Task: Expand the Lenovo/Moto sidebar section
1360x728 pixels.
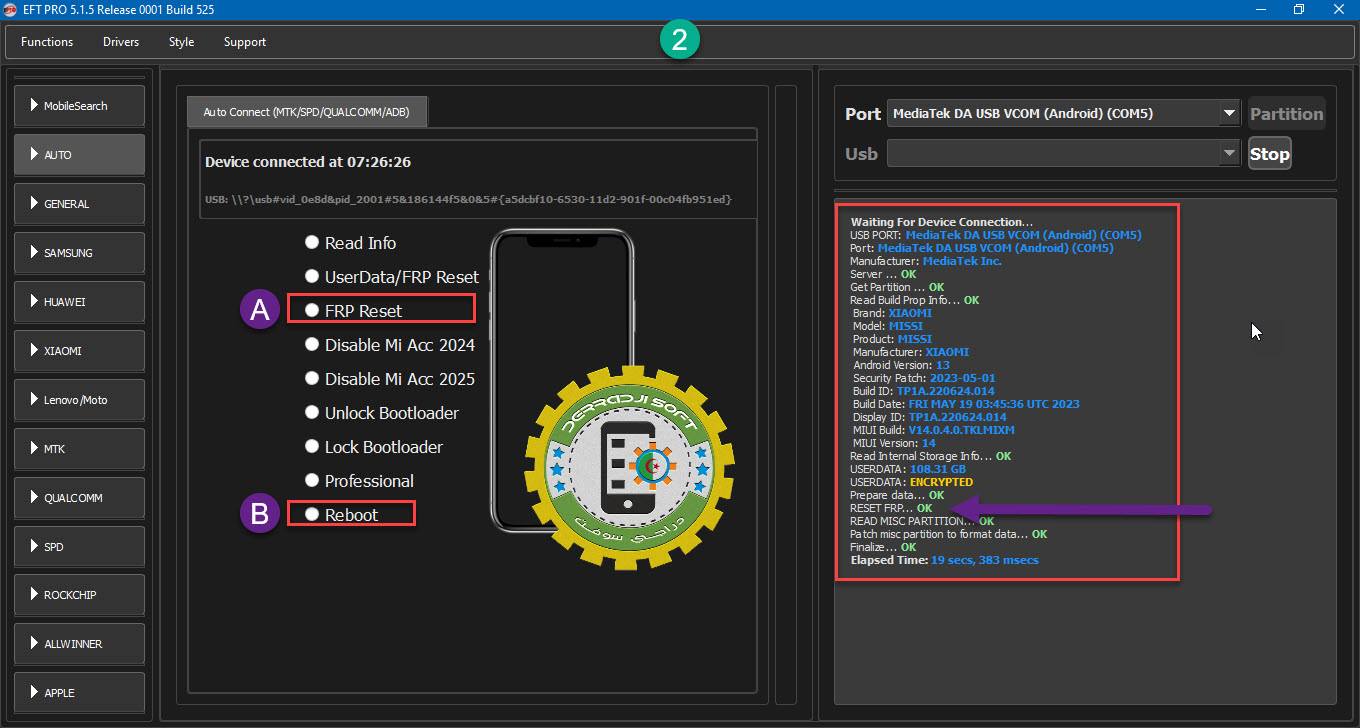Action: click(x=80, y=399)
